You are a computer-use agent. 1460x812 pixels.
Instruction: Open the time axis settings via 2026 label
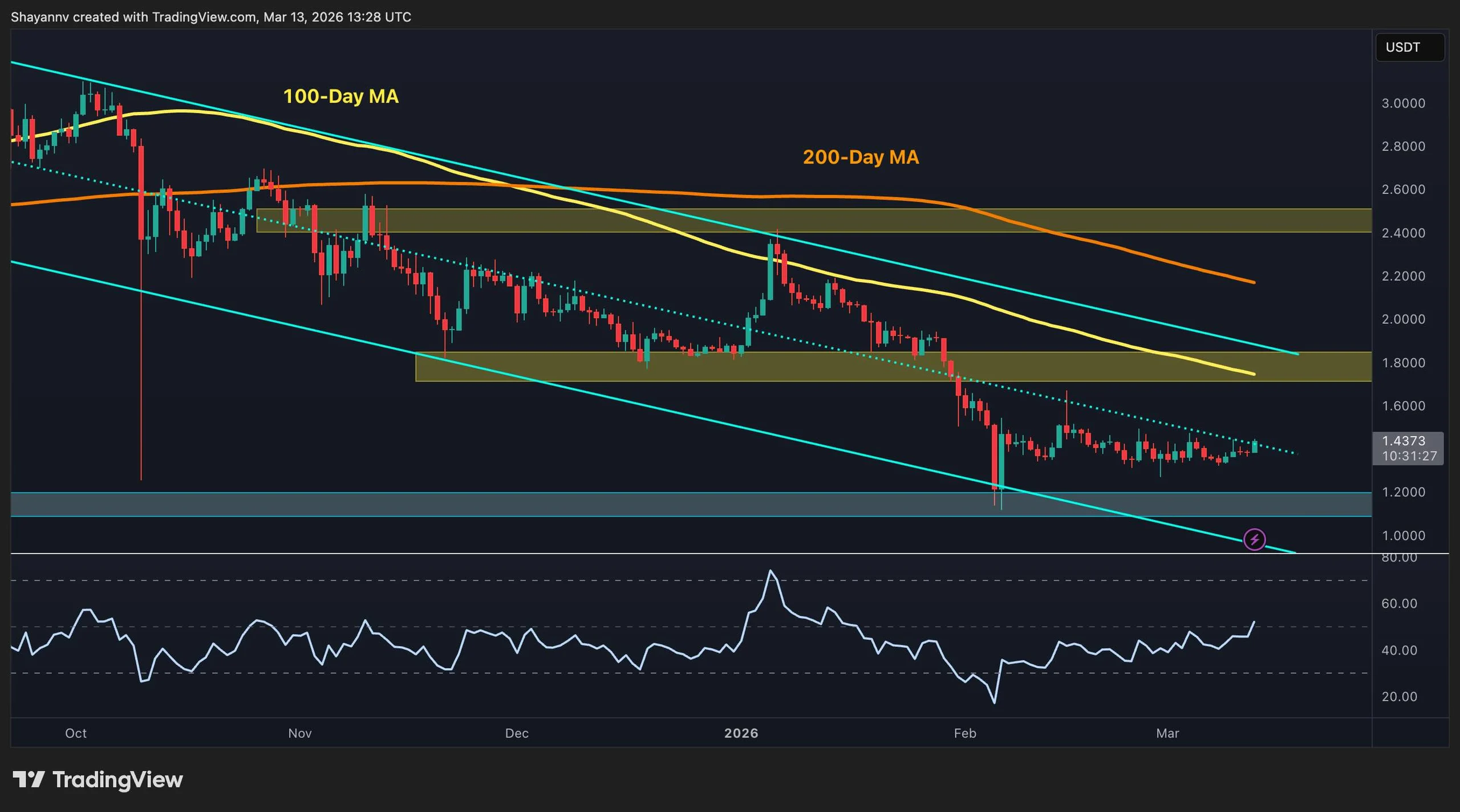(743, 734)
